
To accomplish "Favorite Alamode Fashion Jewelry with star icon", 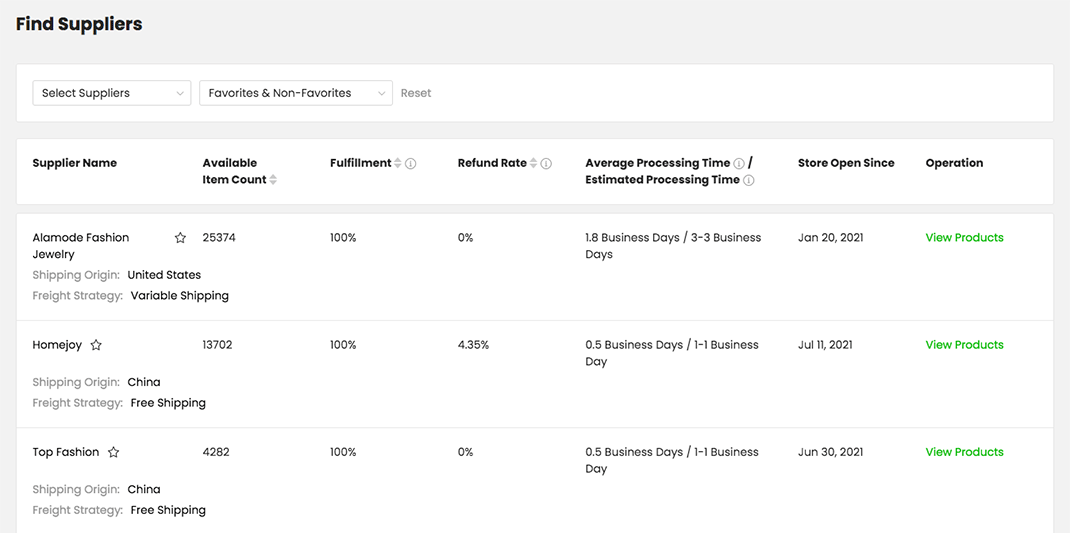I will [180, 238].
